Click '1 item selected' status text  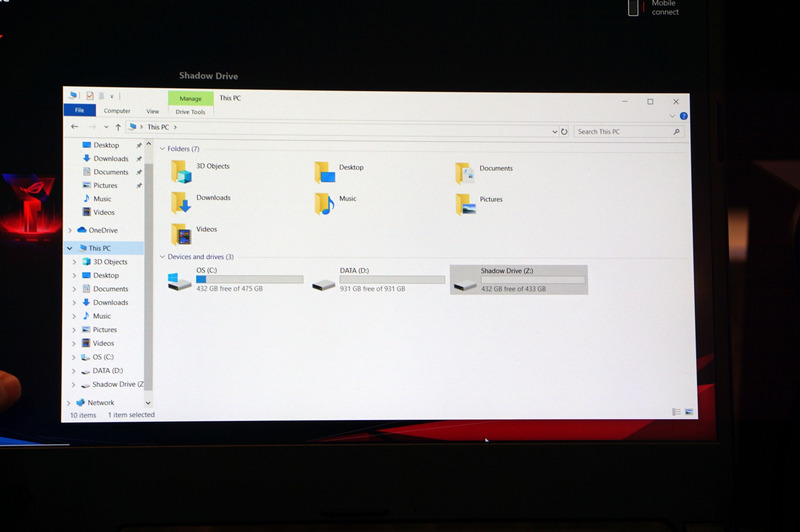point(131,415)
